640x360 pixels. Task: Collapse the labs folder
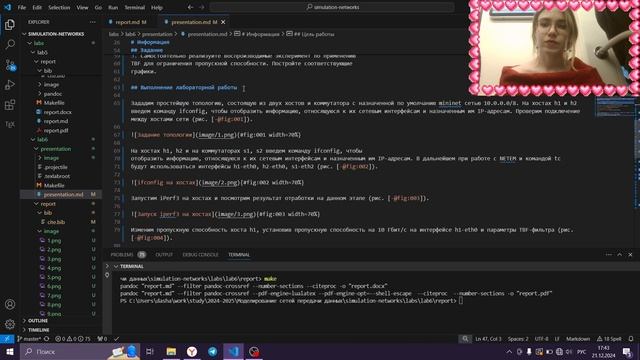[x=39, y=43]
